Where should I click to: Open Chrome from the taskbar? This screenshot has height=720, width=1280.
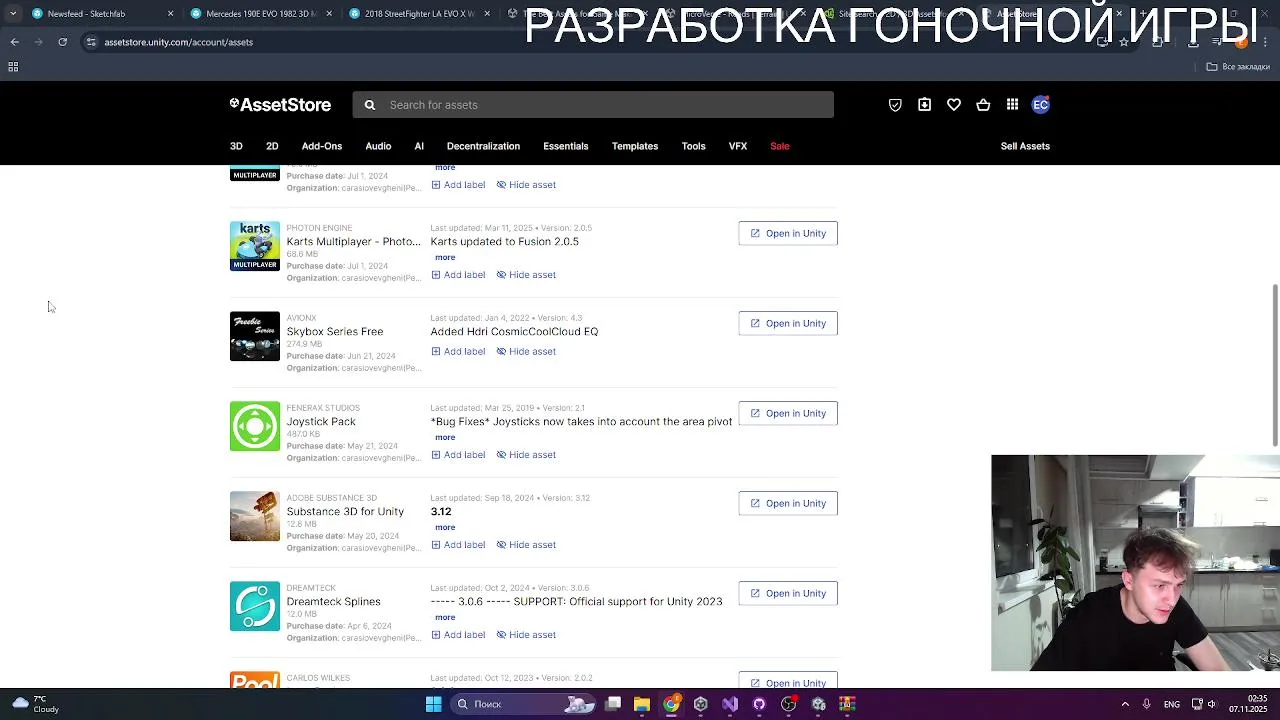(671, 704)
